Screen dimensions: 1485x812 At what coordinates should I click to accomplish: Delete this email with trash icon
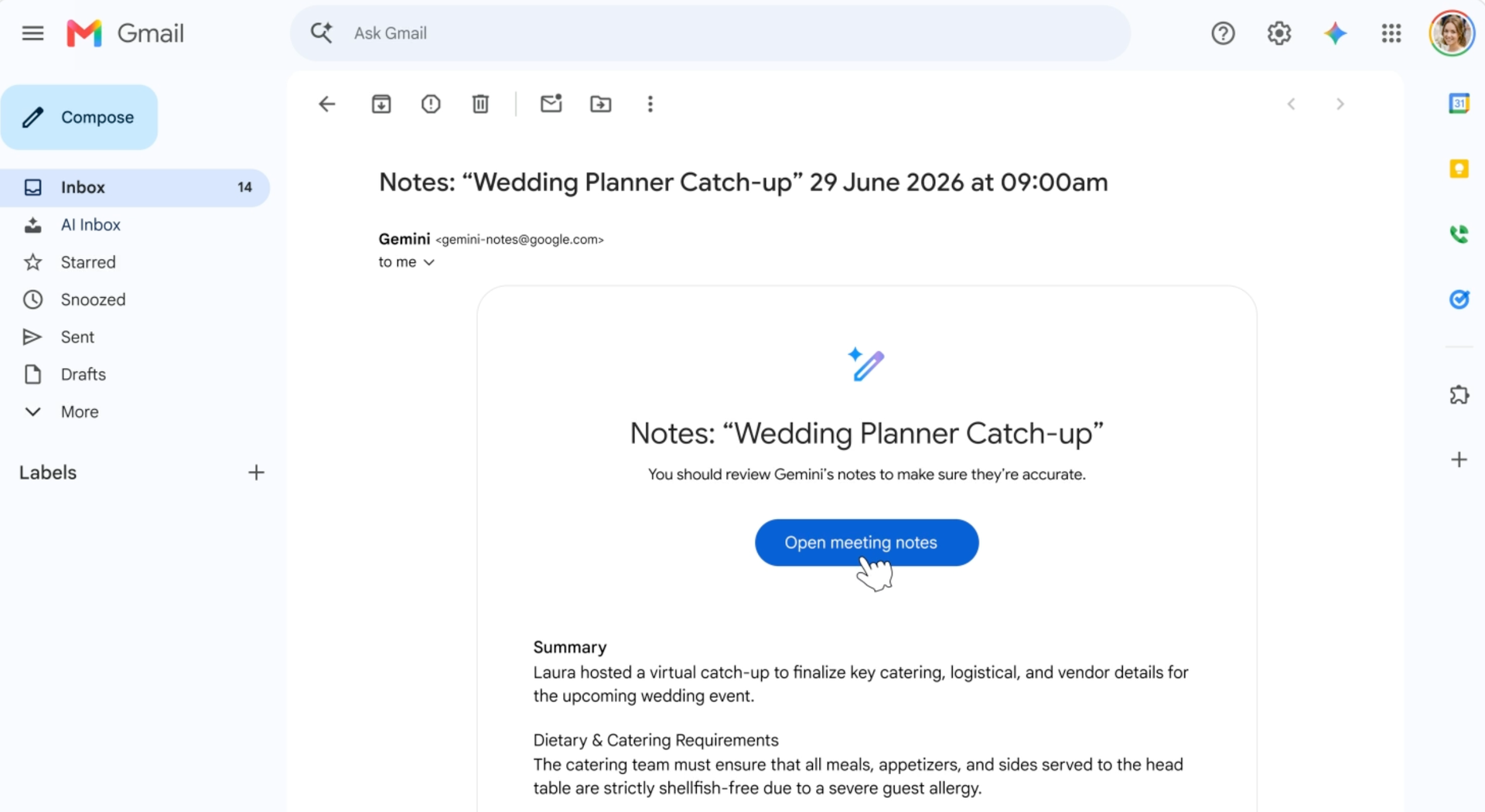[480, 104]
